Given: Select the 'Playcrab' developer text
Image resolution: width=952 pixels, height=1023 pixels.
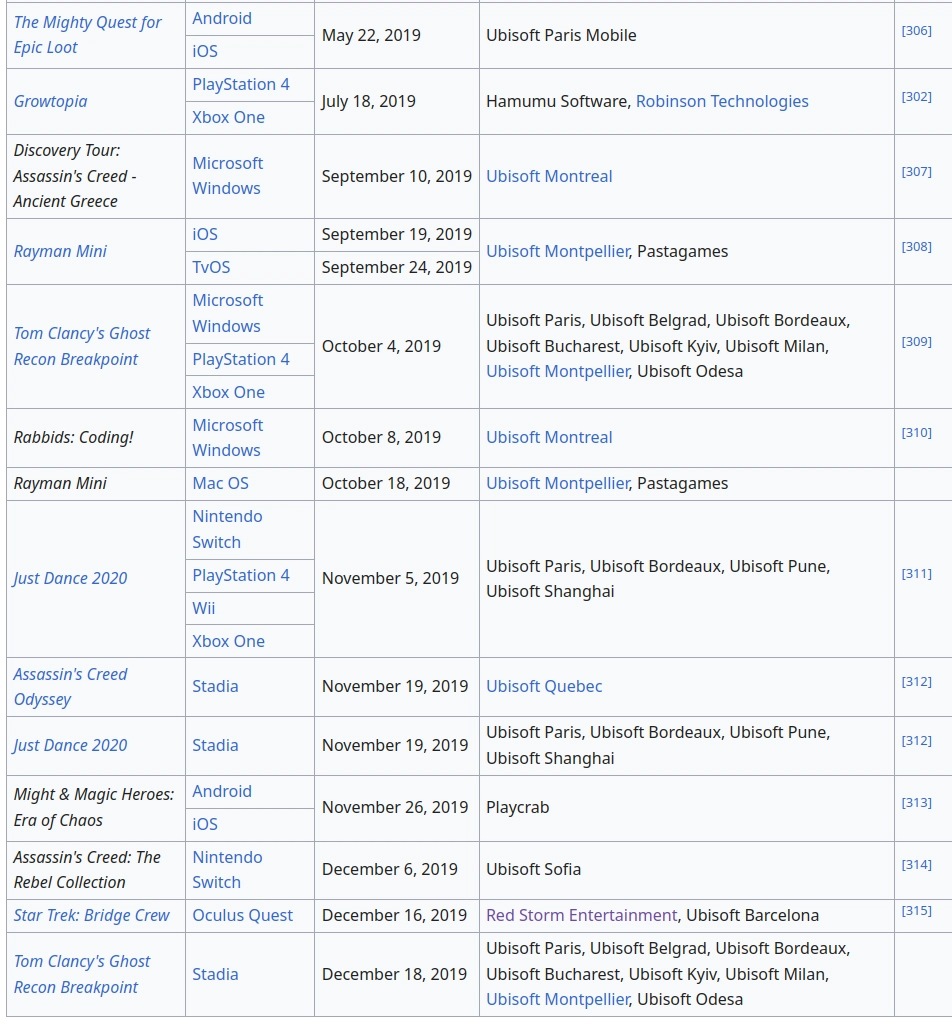Looking at the screenshot, I should (x=517, y=808).
